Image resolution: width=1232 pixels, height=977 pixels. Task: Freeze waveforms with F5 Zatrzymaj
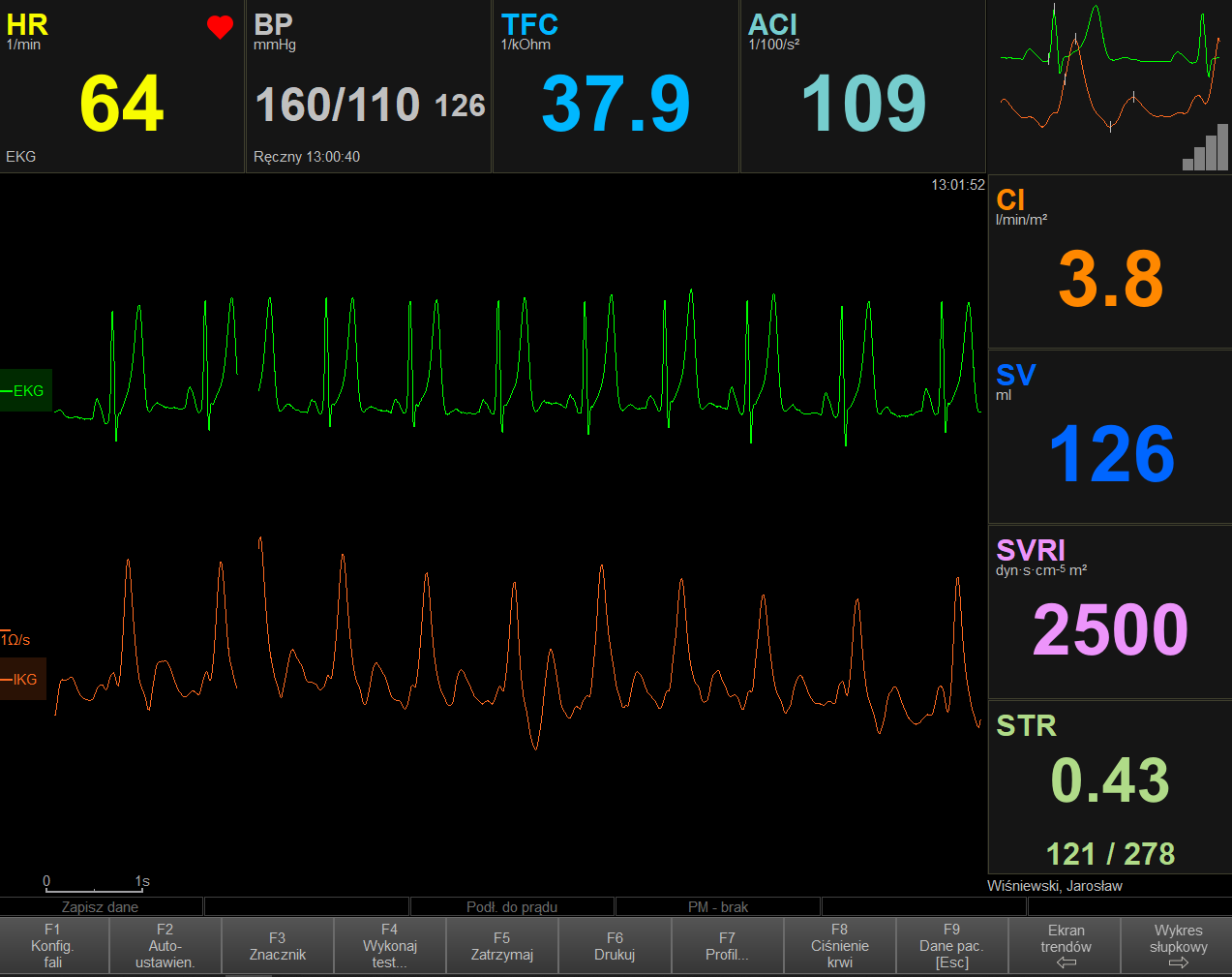click(x=501, y=945)
